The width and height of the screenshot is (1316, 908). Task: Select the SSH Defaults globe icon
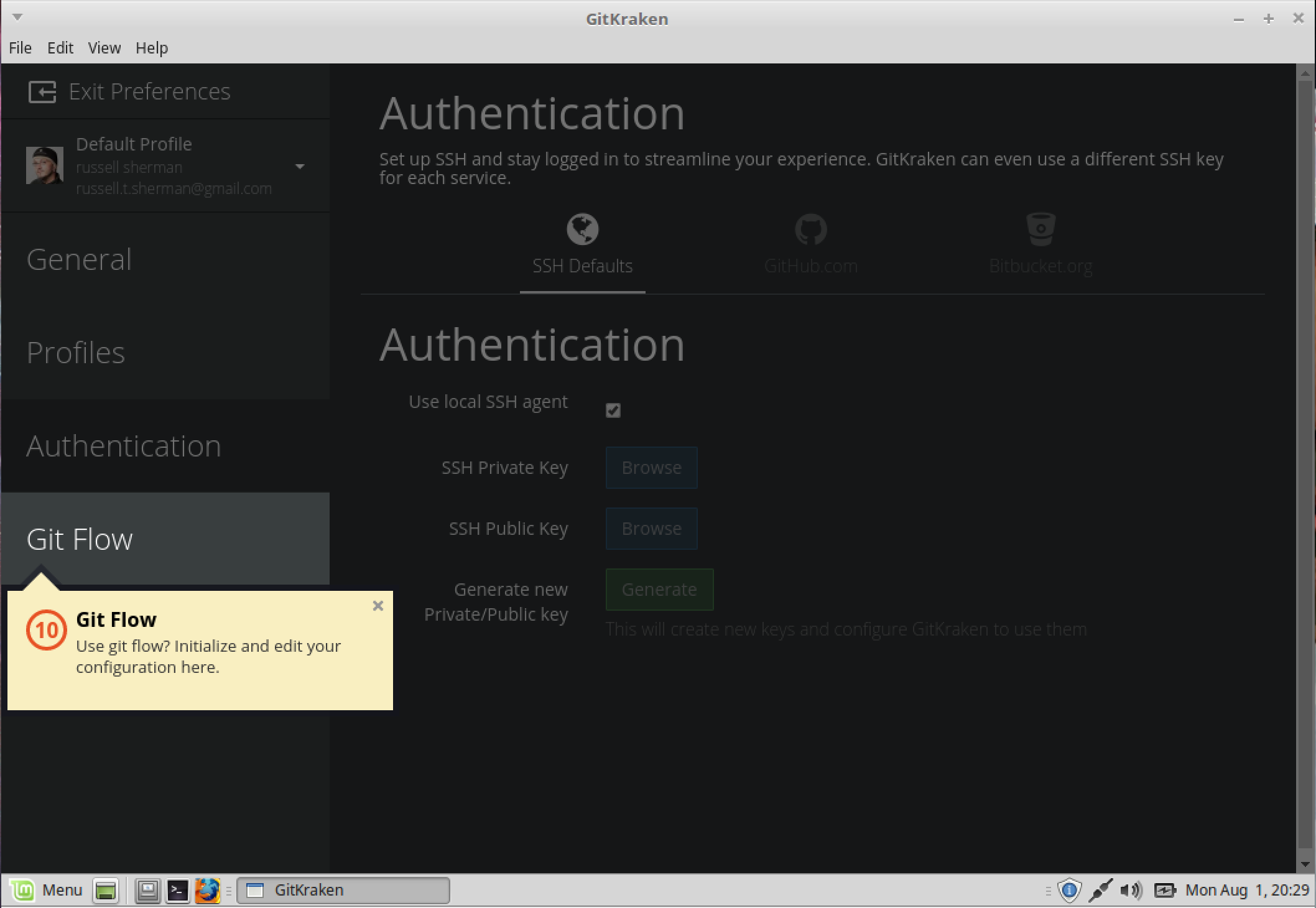[x=583, y=229]
